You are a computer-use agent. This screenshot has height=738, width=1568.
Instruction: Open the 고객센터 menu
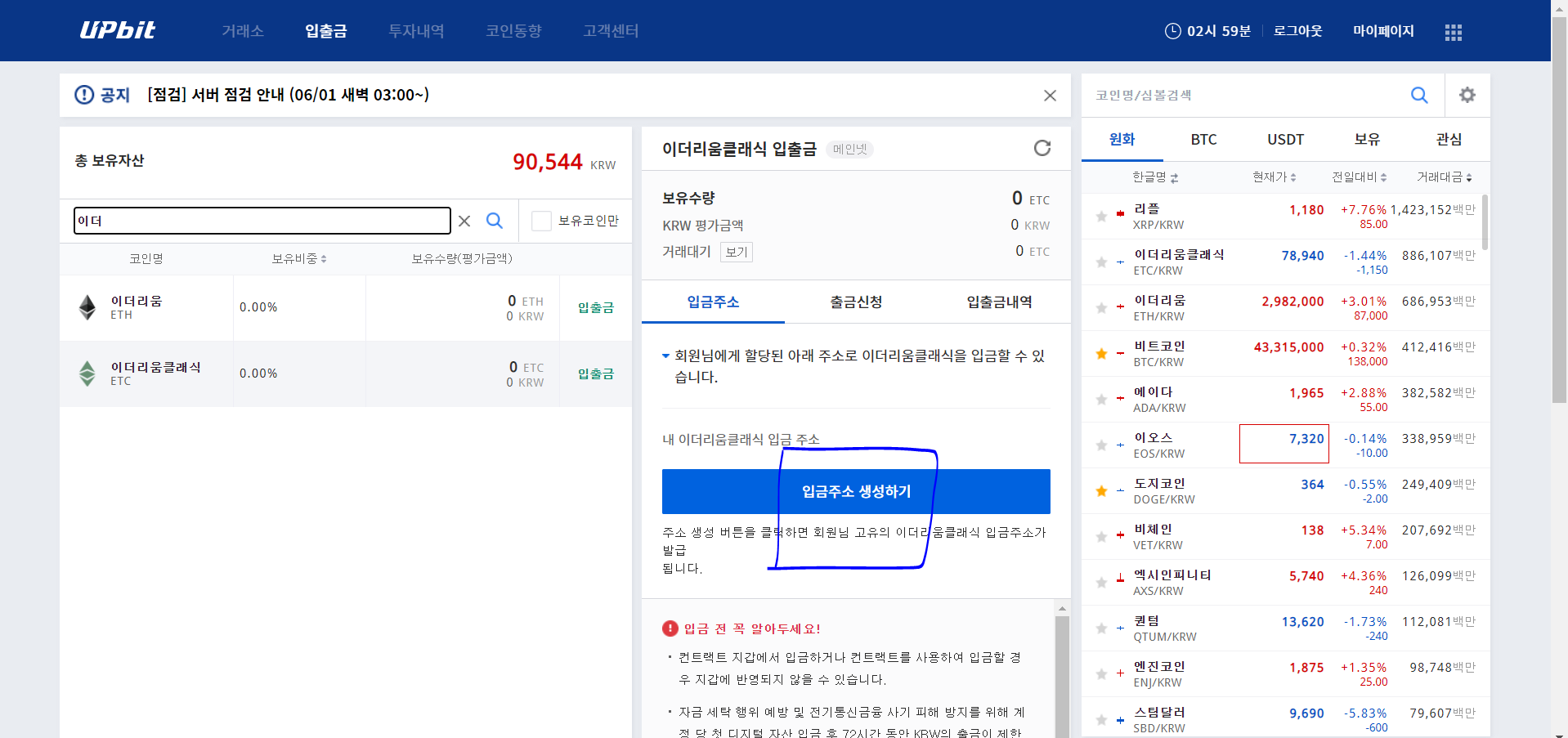click(611, 31)
